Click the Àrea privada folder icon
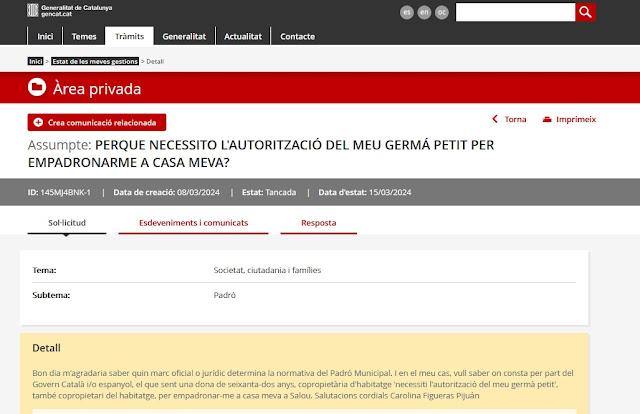Screen dimensions: 640x414 point(37,87)
